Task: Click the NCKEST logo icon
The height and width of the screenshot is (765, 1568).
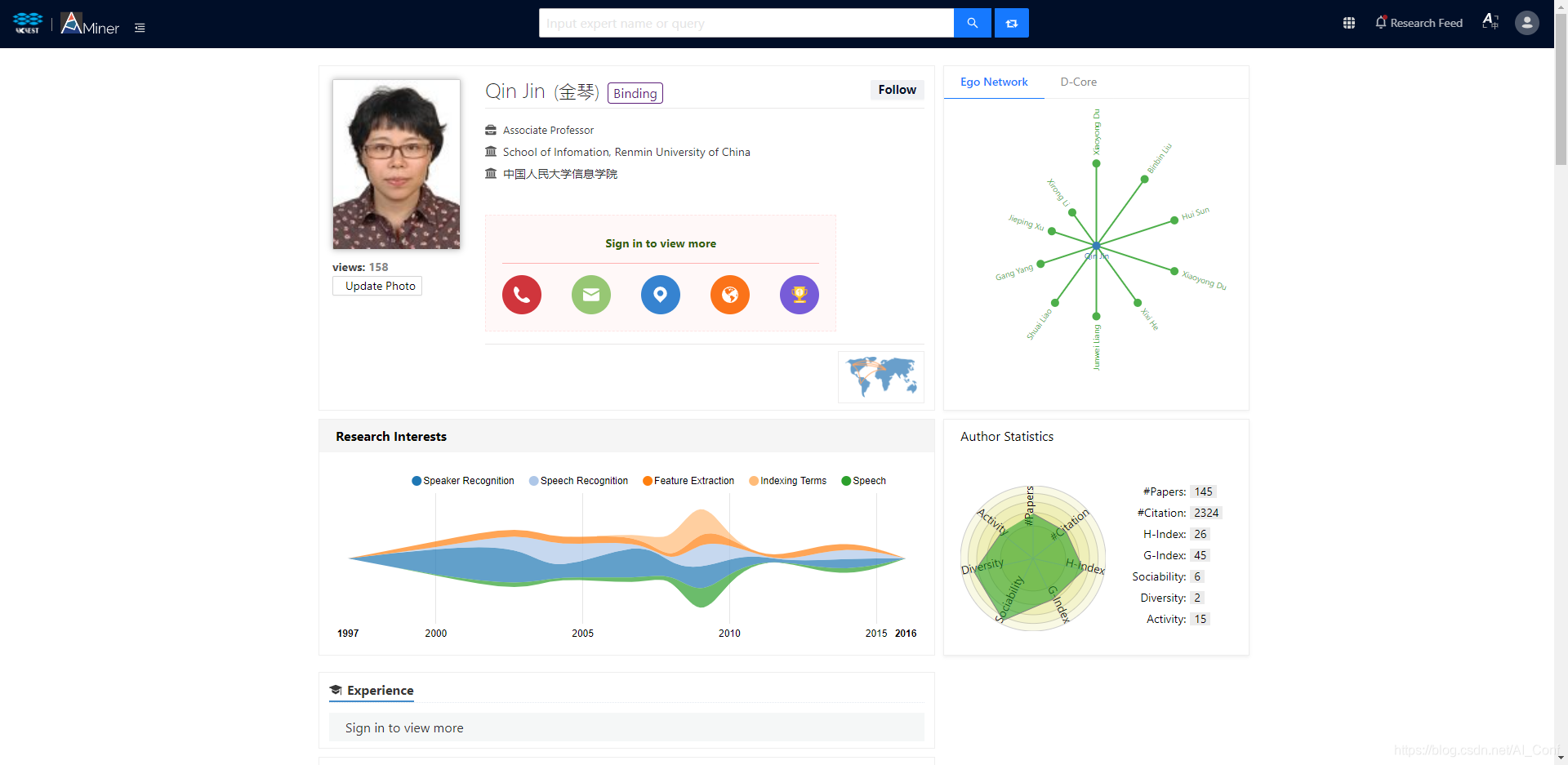Action: (28, 23)
